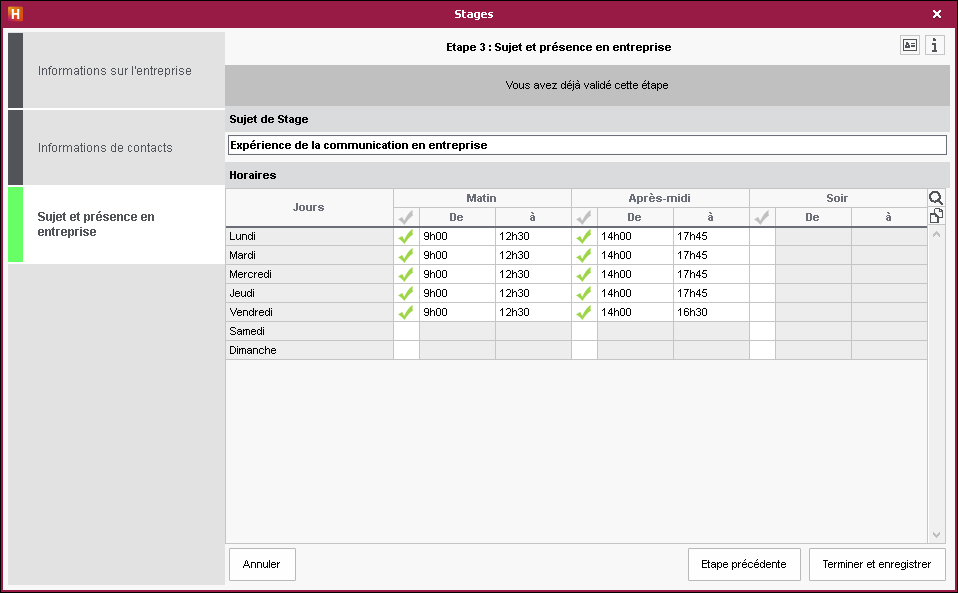Edit Jeudi morning start time 9h00

(x=457, y=293)
